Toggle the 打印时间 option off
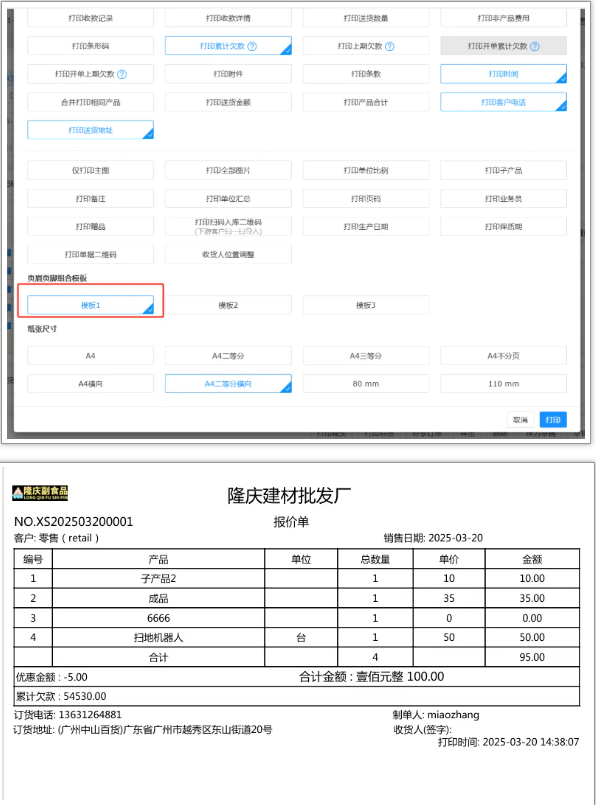596x805 pixels. 503,74
